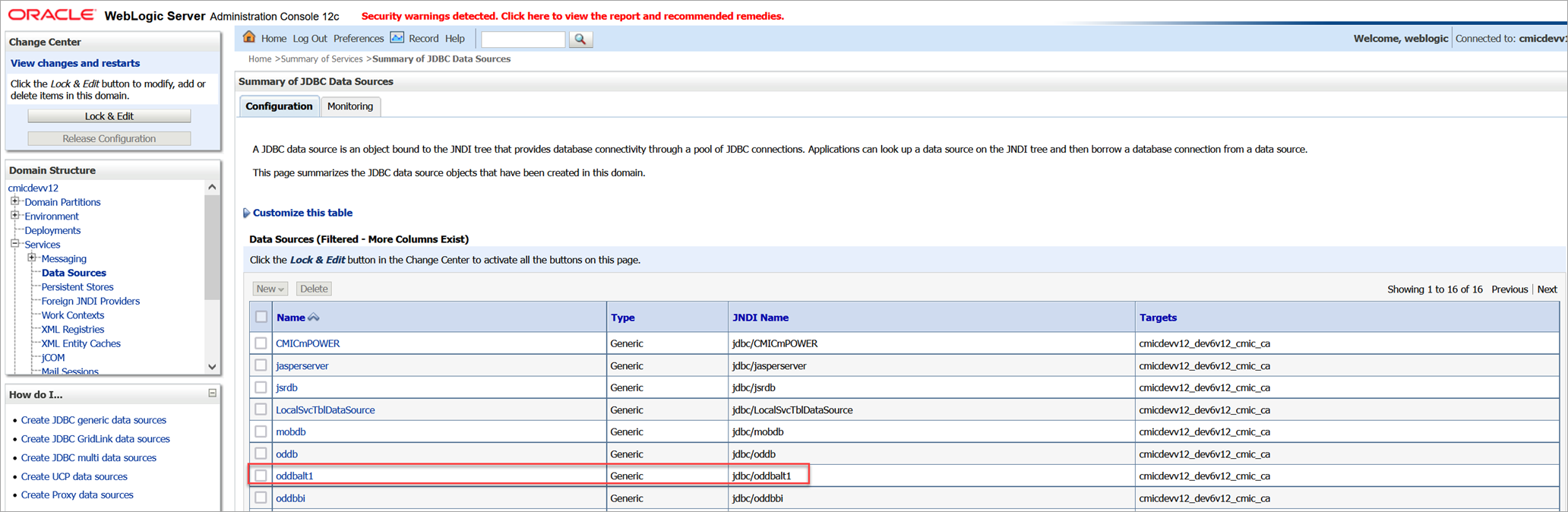Check the jasperserver row checkbox
The width and height of the screenshot is (1568, 512).
(261, 365)
